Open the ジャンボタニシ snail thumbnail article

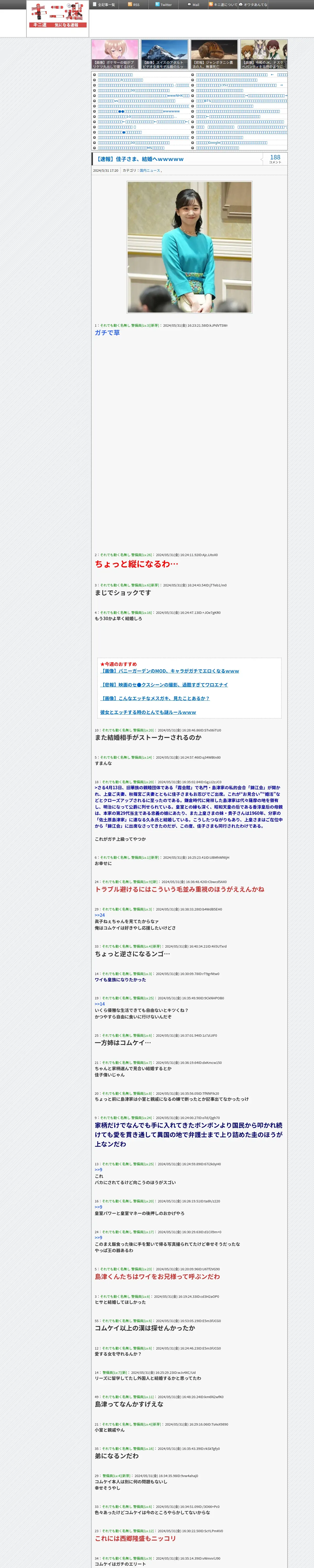coord(214,54)
